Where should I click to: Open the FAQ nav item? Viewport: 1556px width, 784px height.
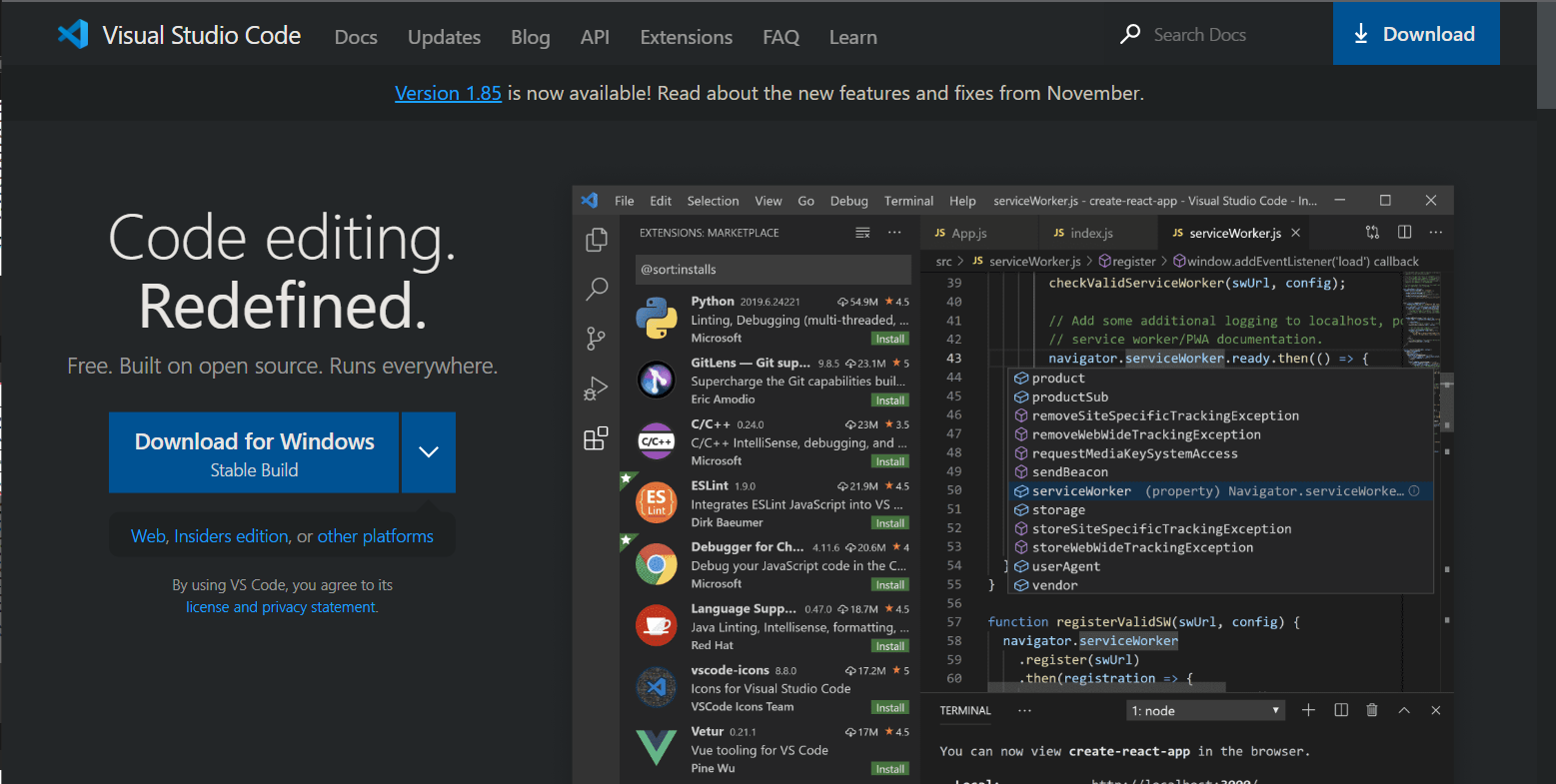click(x=780, y=37)
